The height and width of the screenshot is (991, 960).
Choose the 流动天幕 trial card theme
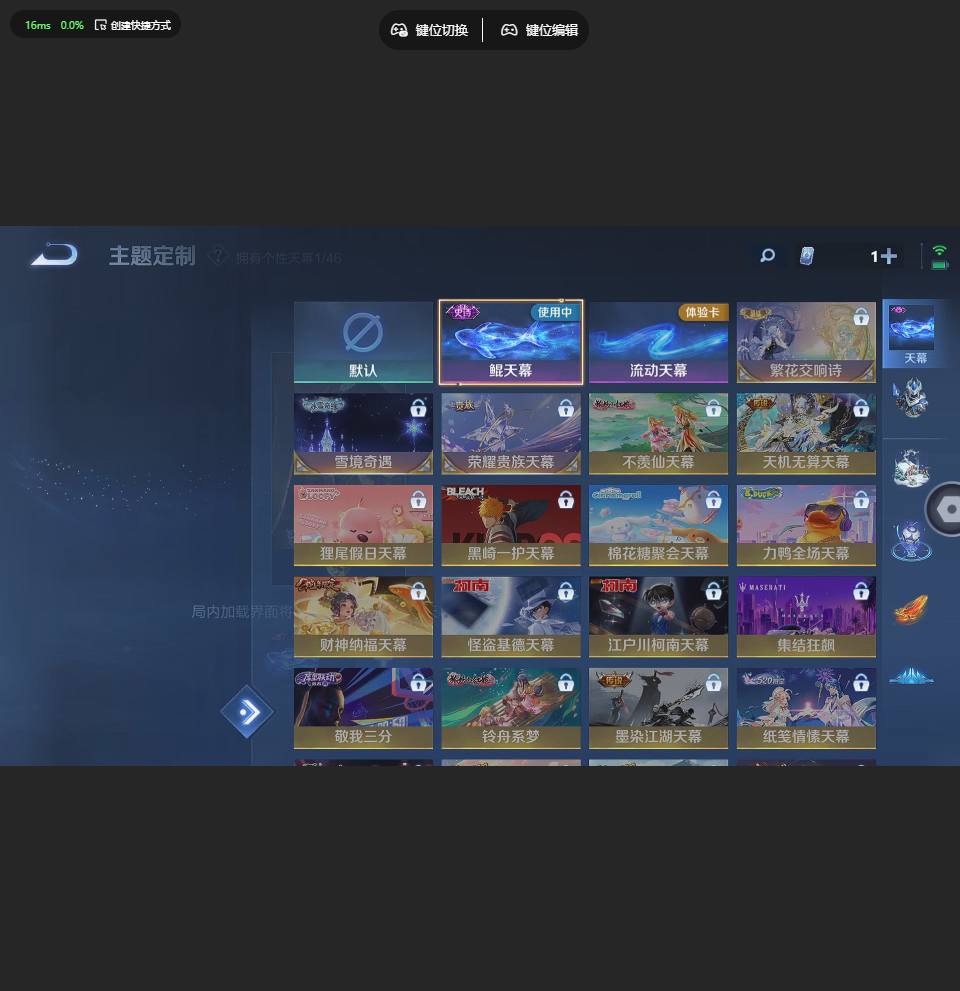(x=658, y=342)
